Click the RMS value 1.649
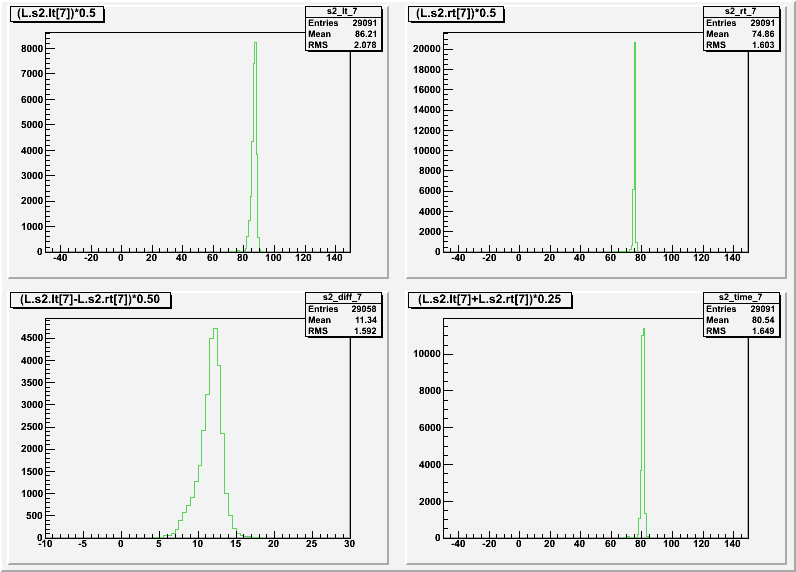Screen dimensions: 796x572 (x=764, y=331)
